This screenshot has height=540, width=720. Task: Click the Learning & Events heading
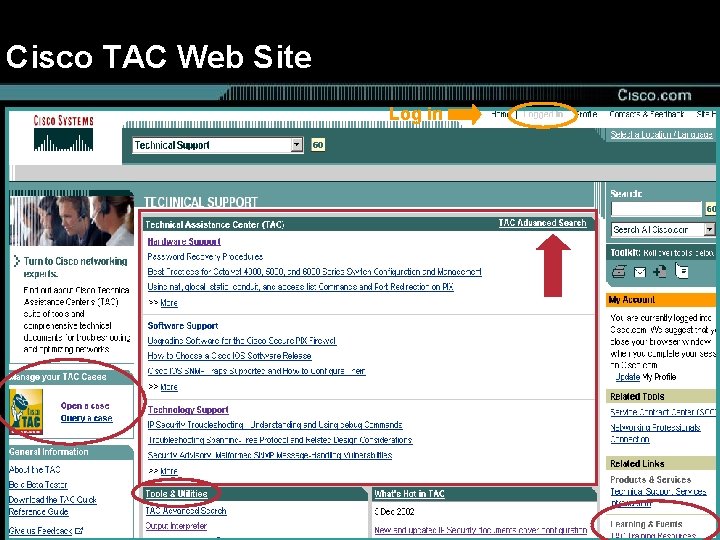tap(646, 524)
